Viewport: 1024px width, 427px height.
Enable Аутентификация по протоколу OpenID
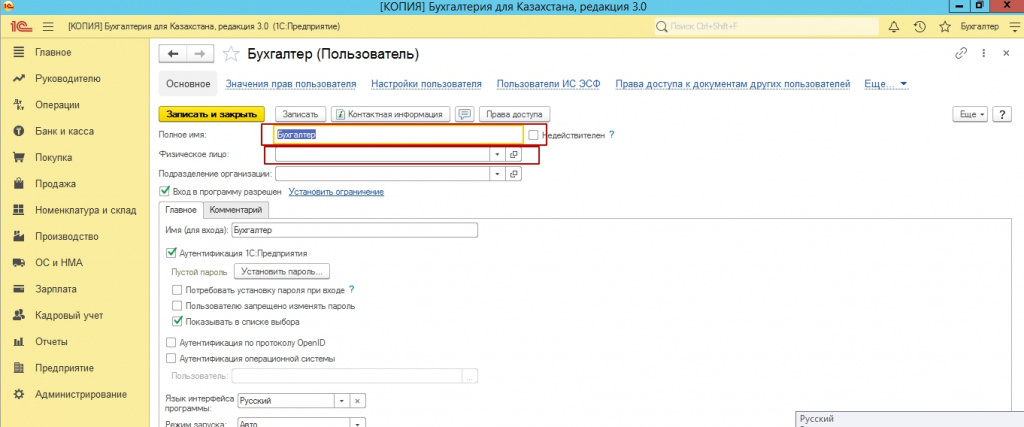tap(172, 342)
